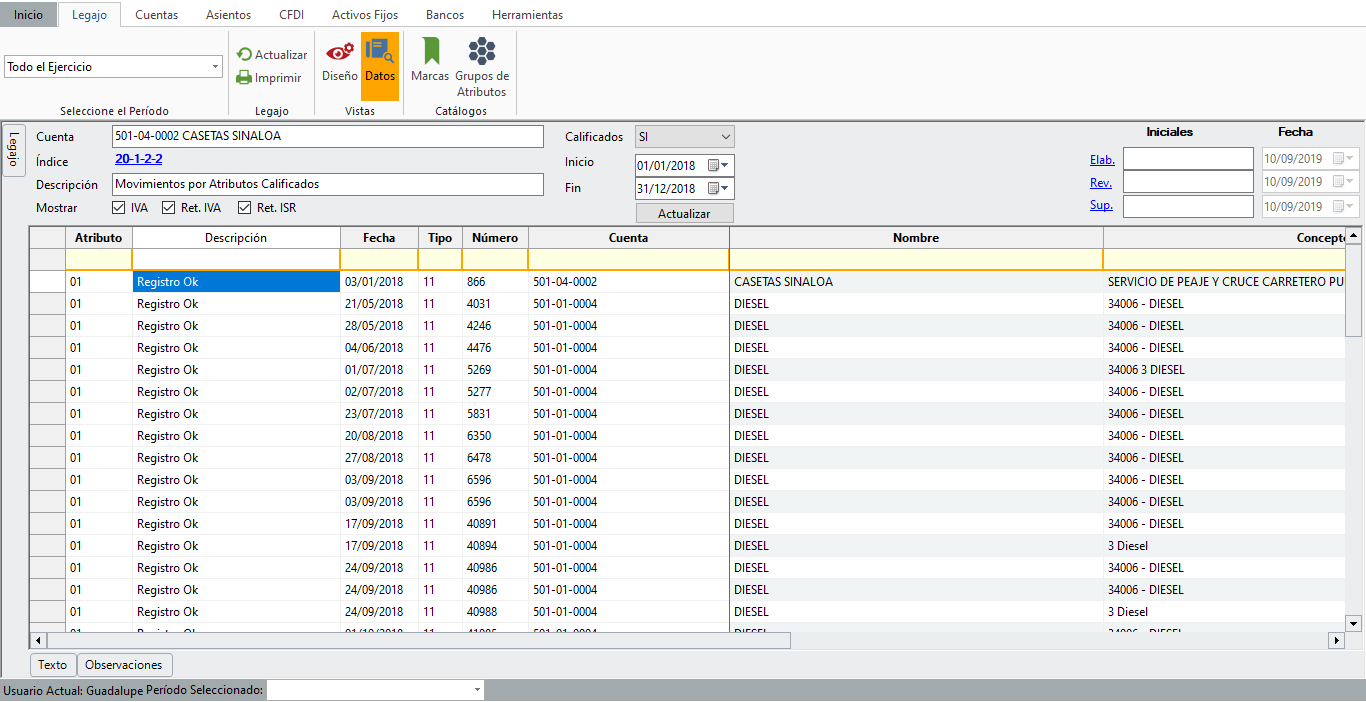Open the Fin date calendar picker
This screenshot has height=702, width=1366.
[x=719, y=188]
